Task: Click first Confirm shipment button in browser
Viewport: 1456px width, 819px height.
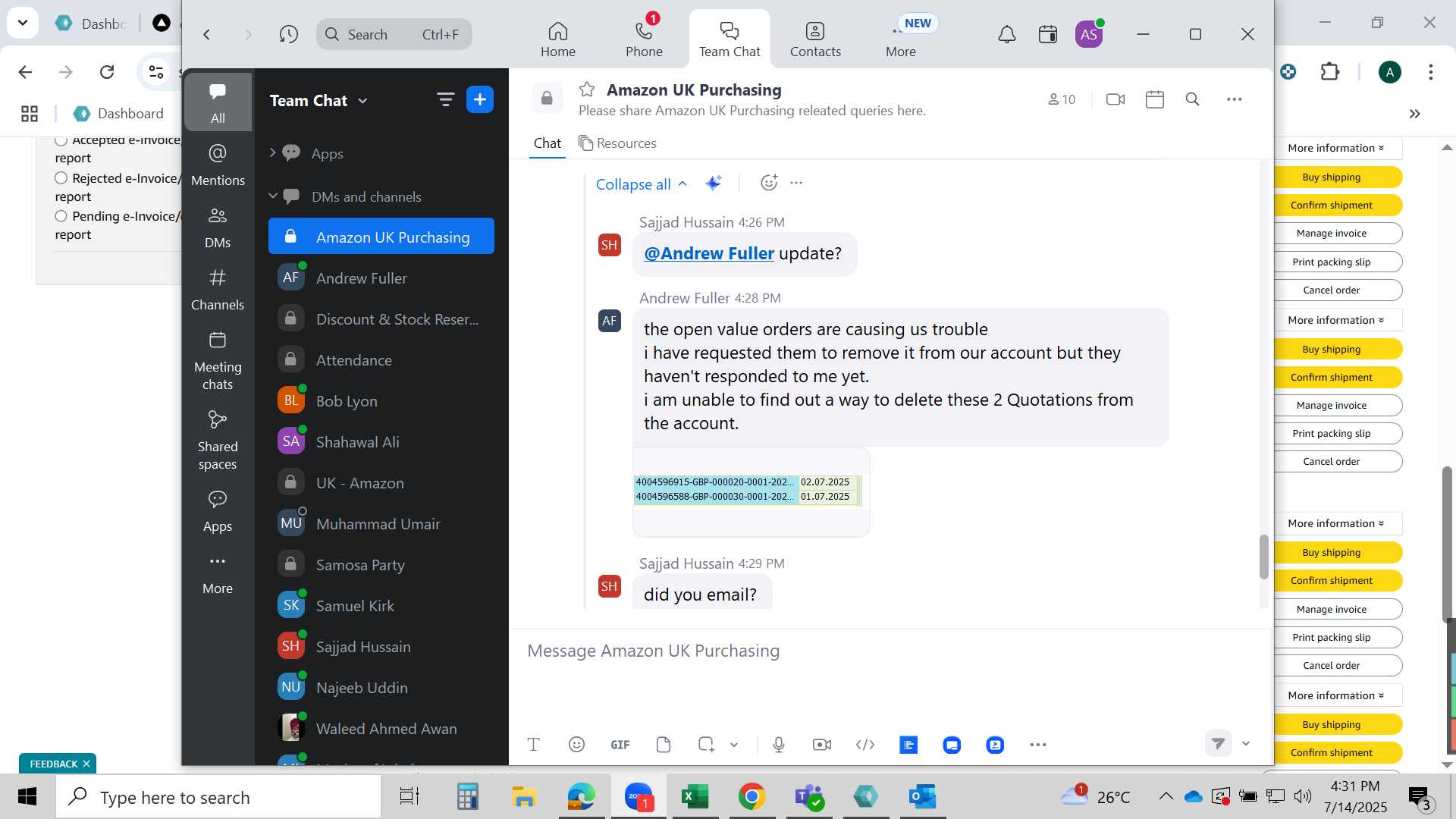Action: click(1332, 205)
